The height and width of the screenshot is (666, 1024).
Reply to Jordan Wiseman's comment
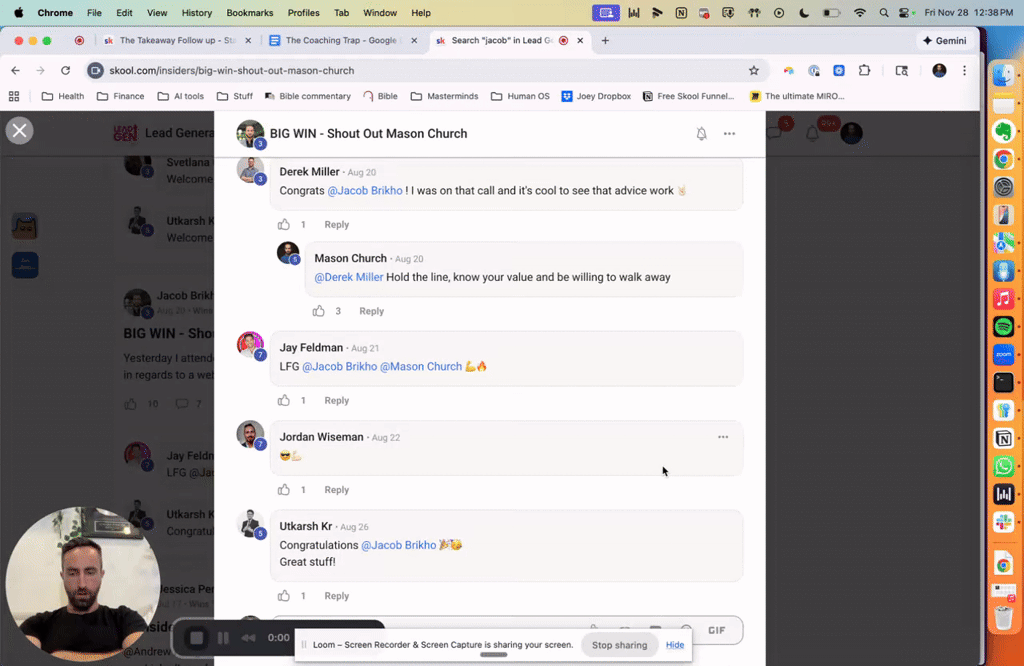(336, 490)
